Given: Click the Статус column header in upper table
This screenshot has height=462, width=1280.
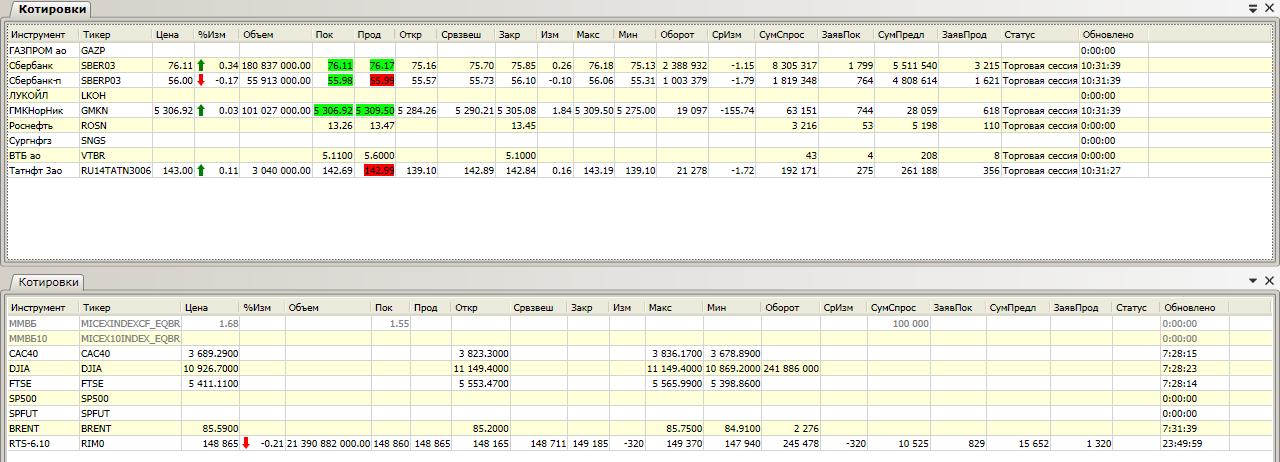Looking at the screenshot, I should click(1039, 34).
